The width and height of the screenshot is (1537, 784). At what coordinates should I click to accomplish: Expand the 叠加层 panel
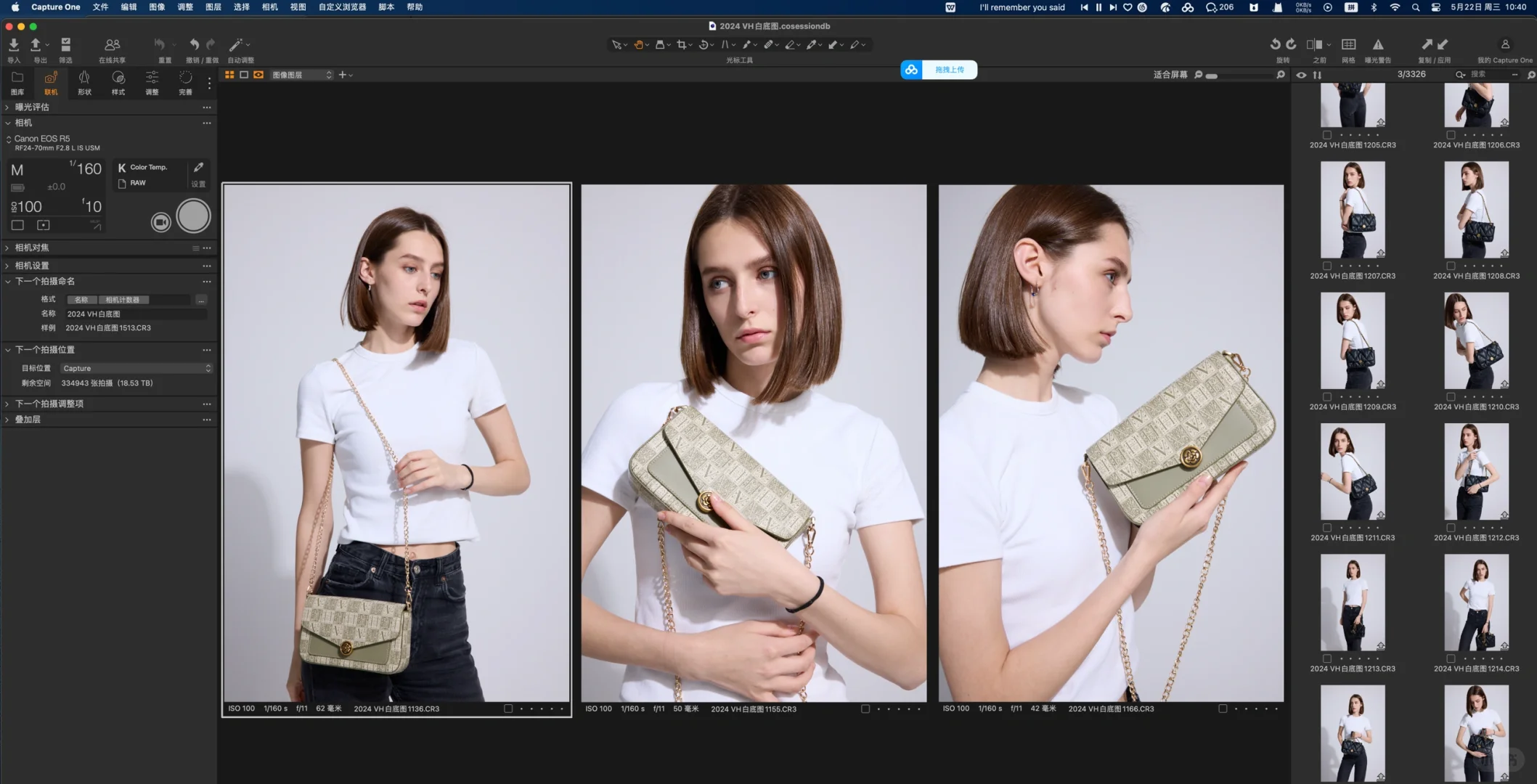pyautogui.click(x=7, y=420)
